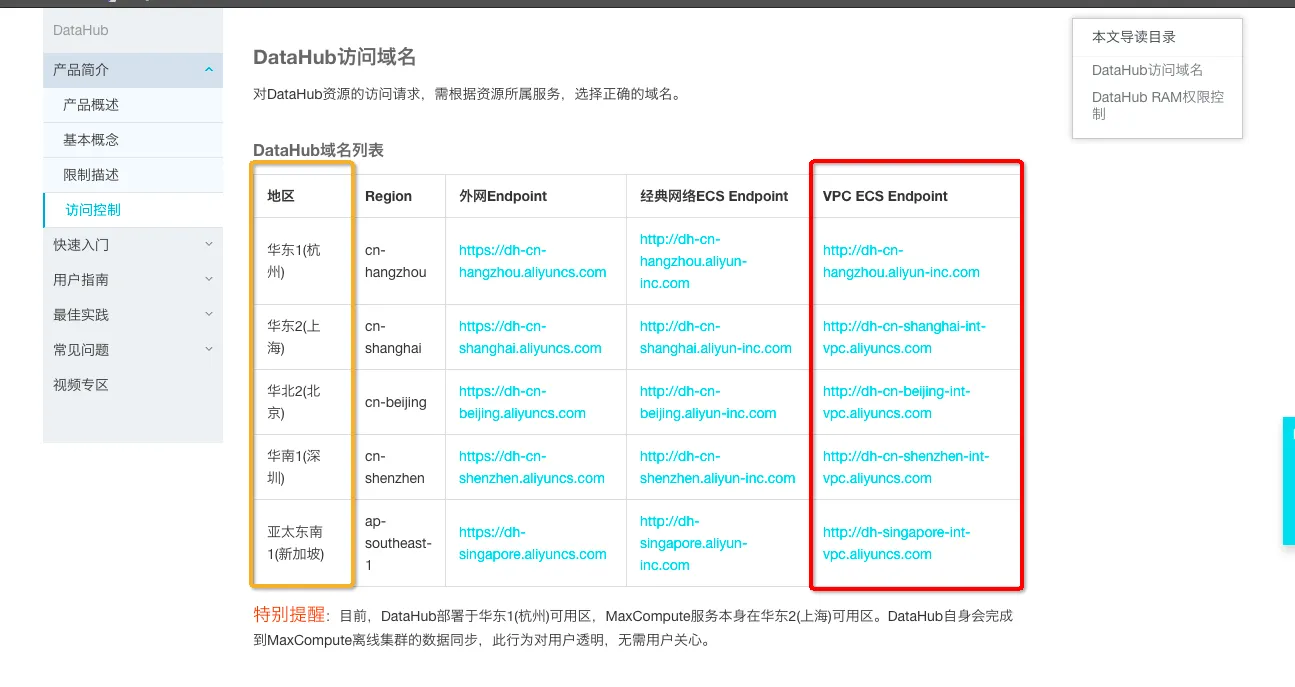The image size is (1295, 687).
Task: Click the DataHub域名列表 subheading
Action: coord(318,150)
